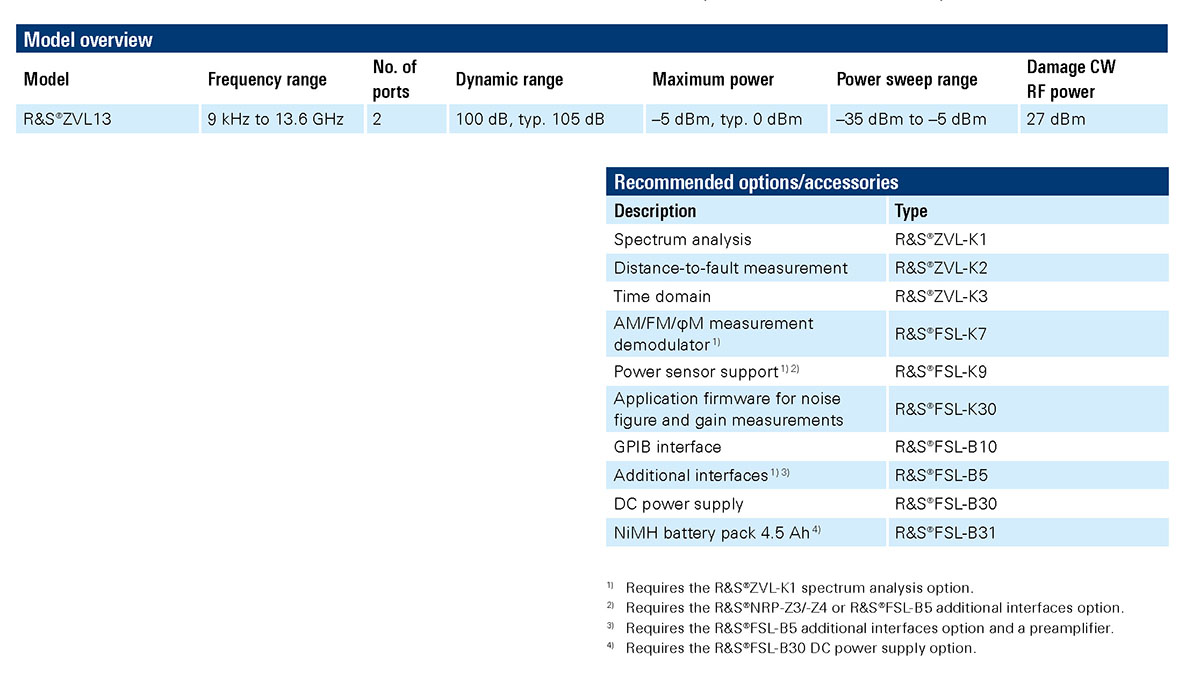The height and width of the screenshot is (690, 1200).
Task: Click the 'Damage CW RF power' column header
Action: (1071, 79)
